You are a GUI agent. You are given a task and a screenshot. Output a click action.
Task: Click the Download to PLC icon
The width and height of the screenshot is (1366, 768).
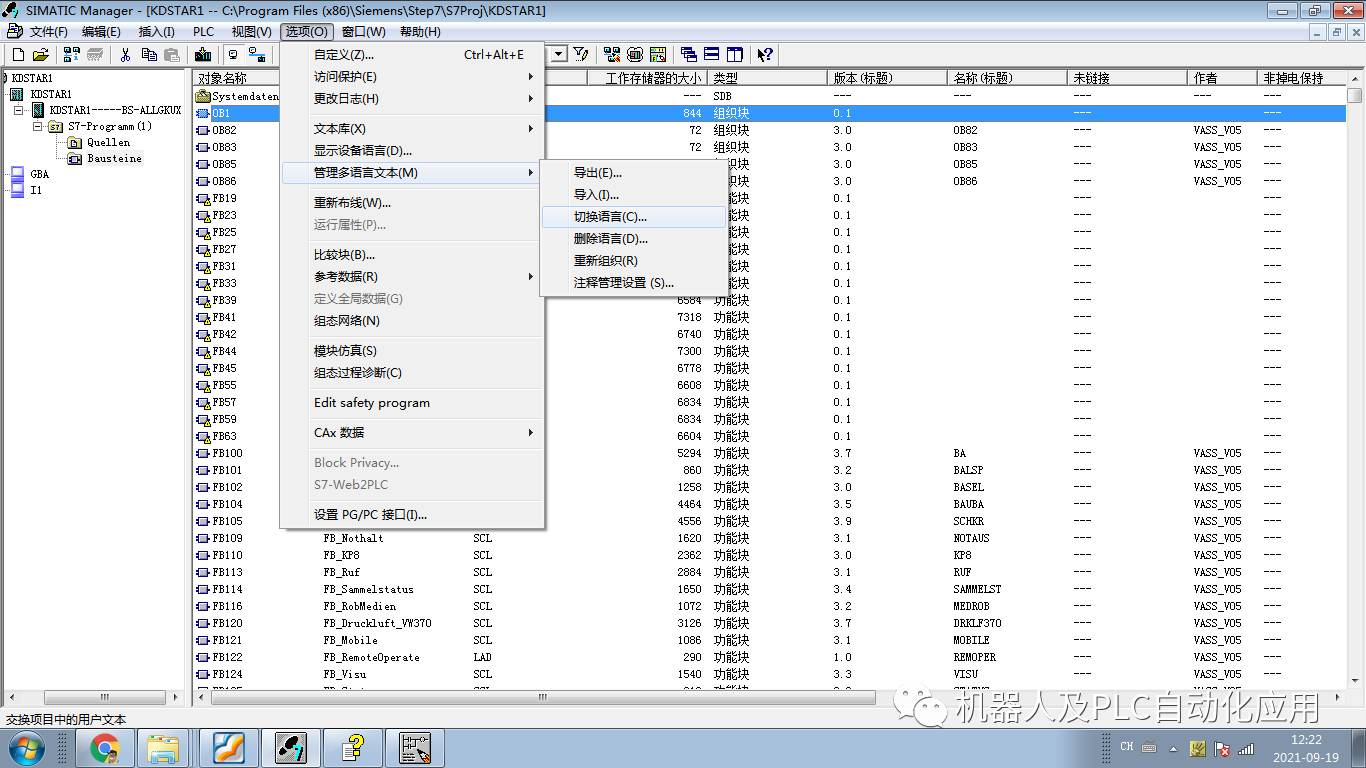tap(203, 55)
